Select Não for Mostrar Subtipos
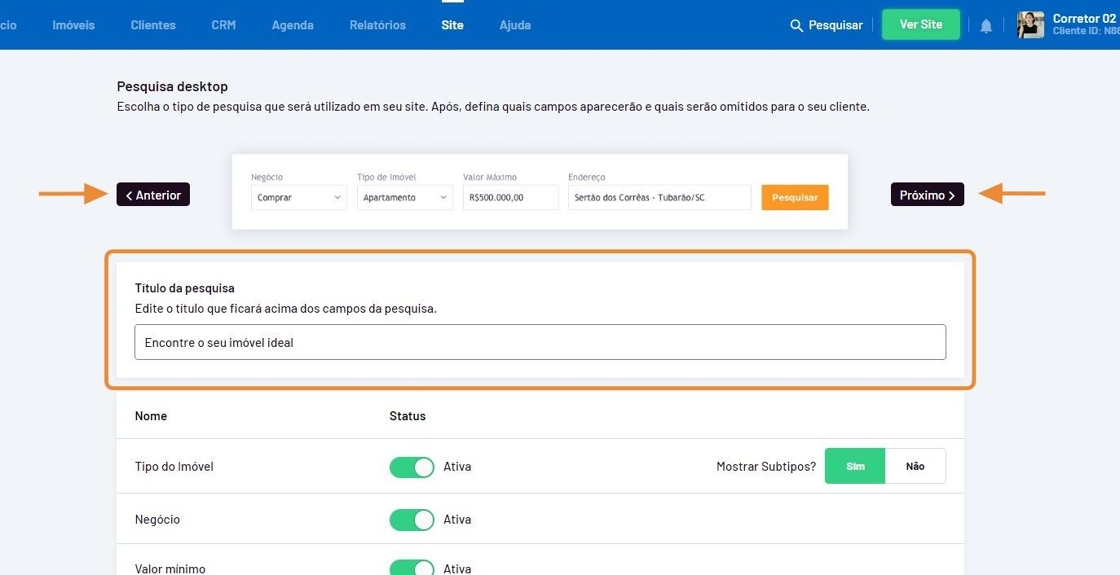 tap(915, 467)
